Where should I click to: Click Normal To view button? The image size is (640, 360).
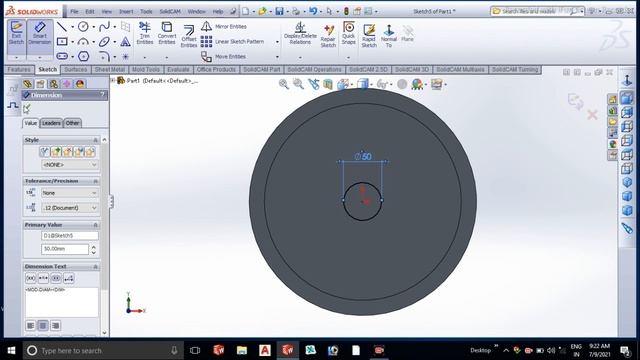pos(389,36)
